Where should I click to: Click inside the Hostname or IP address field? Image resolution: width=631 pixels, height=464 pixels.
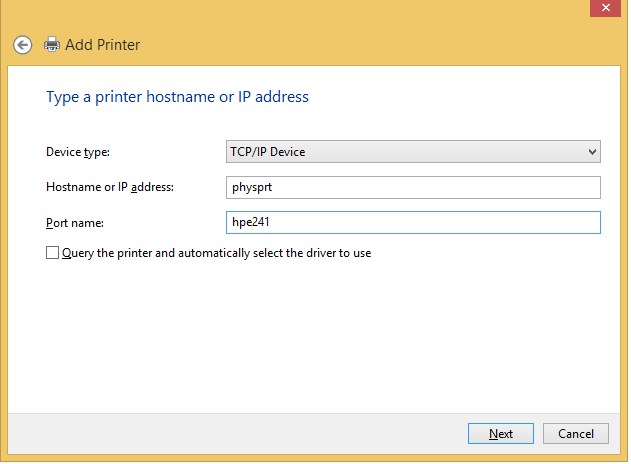(x=450, y=187)
